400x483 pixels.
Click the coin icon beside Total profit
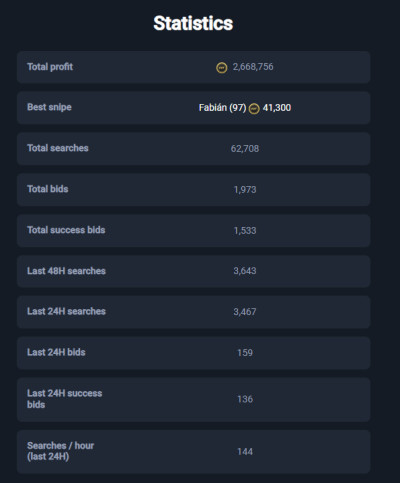(x=222, y=68)
